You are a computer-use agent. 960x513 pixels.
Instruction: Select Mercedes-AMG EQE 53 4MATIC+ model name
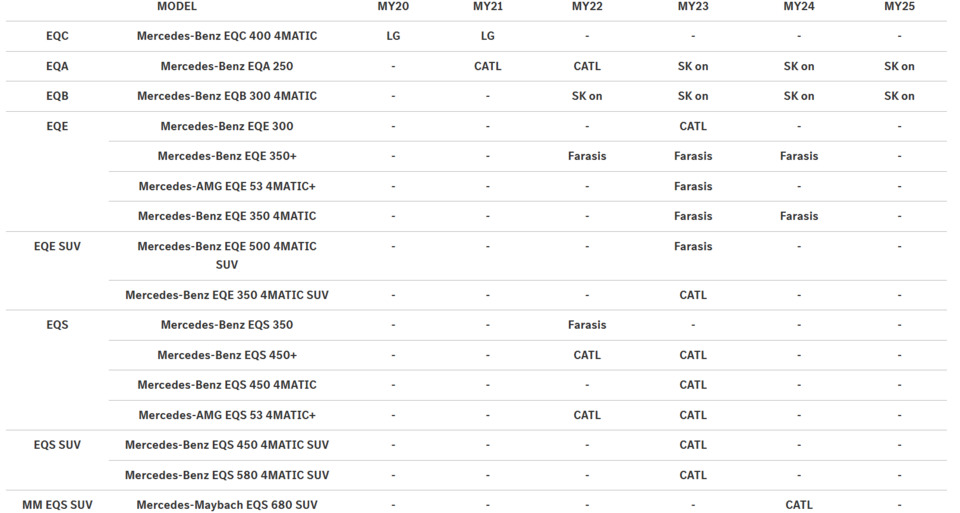click(227, 186)
